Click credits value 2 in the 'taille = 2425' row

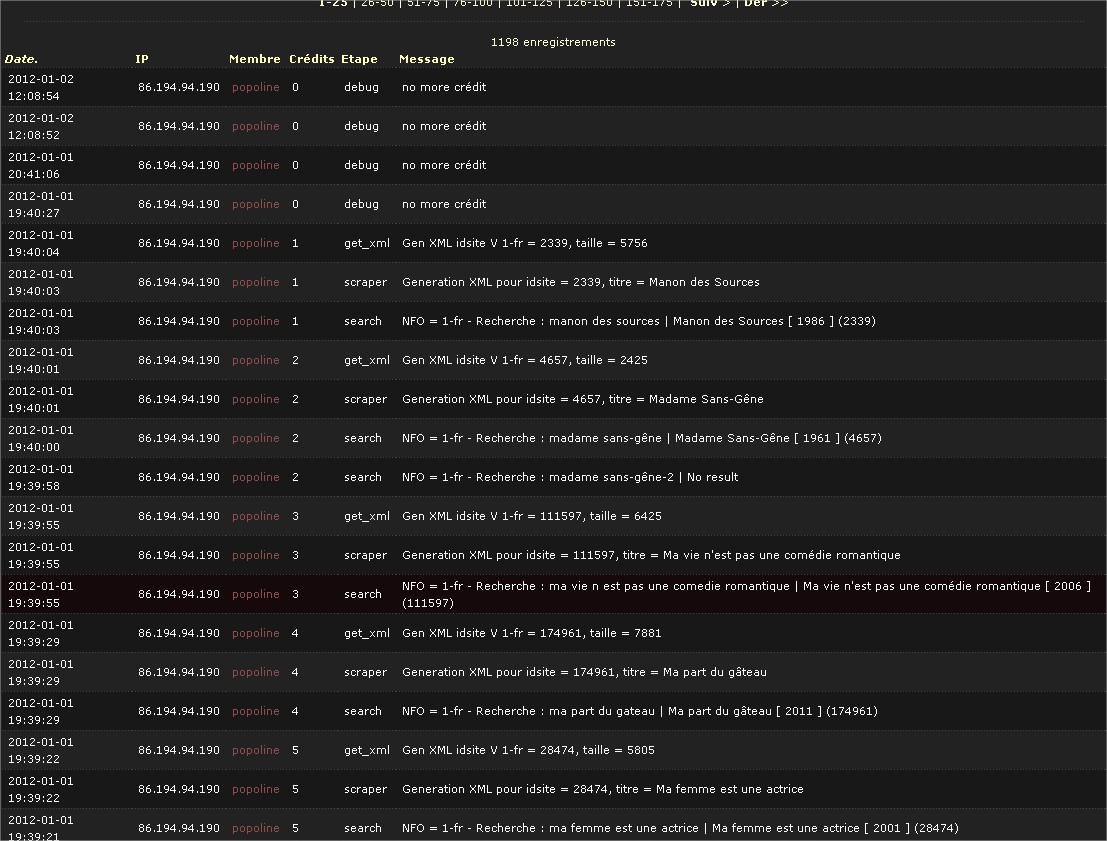[x=295, y=360]
